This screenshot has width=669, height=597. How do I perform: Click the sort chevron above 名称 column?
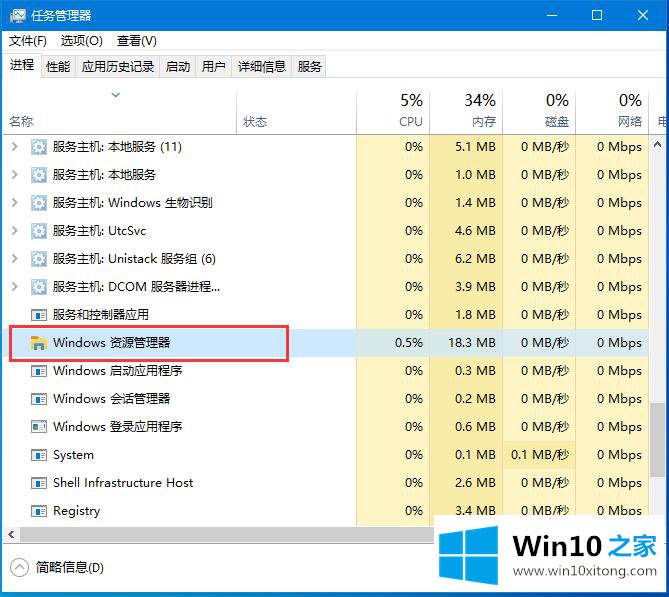coord(116,94)
